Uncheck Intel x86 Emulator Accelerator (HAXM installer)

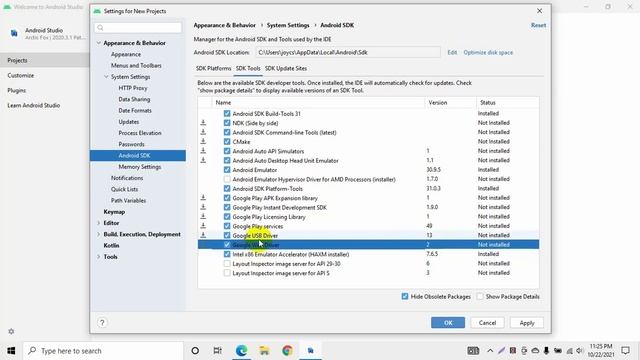click(227, 254)
